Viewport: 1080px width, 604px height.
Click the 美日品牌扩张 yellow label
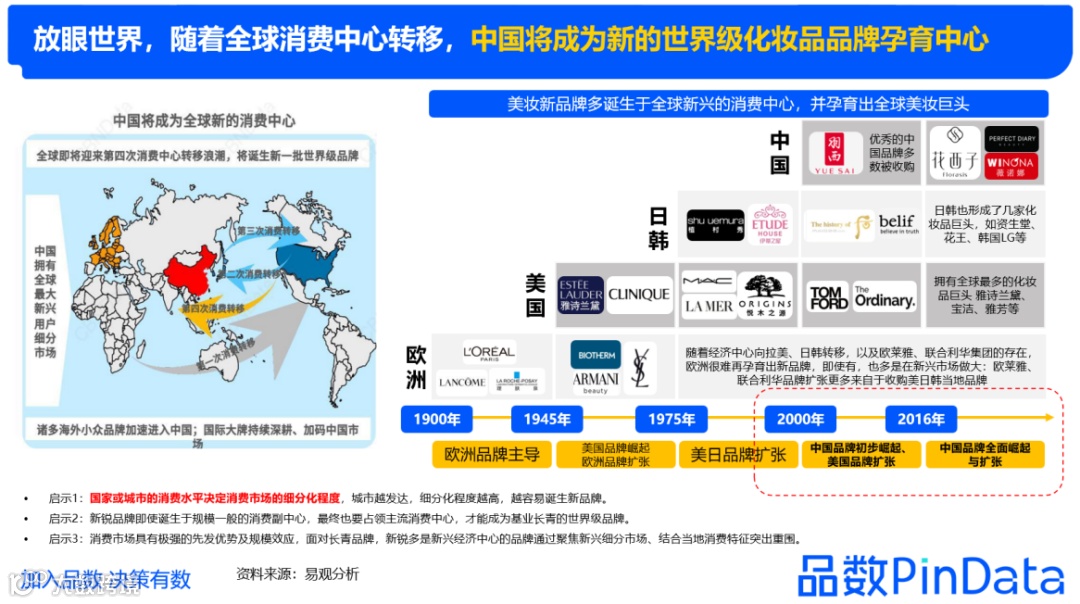pyautogui.click(x=738, y=455)
